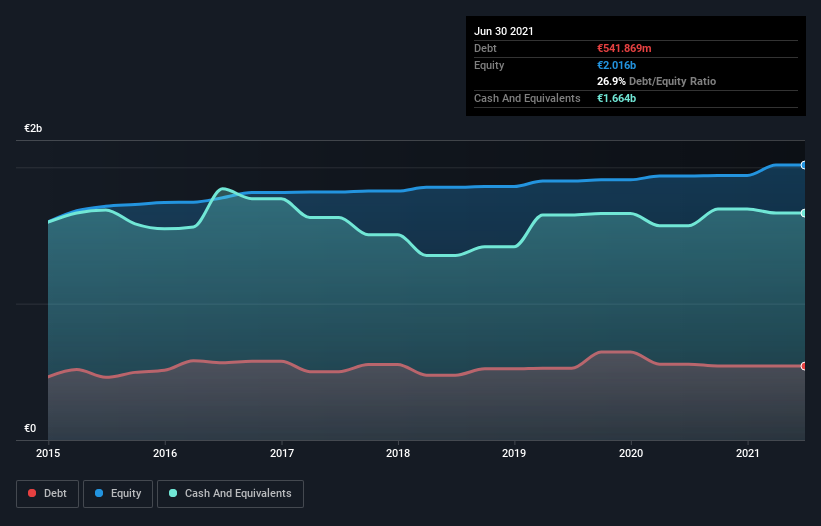Click the €541.869m debt value
This screenshot has height=526, width=821.
pyautogui.click(x=624, y=48)
